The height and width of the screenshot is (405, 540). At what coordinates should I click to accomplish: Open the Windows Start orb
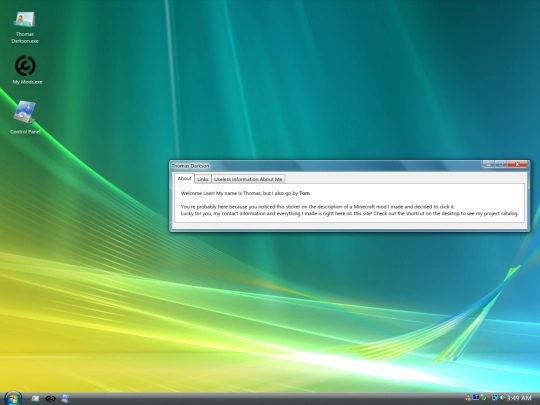click(13, 398)
